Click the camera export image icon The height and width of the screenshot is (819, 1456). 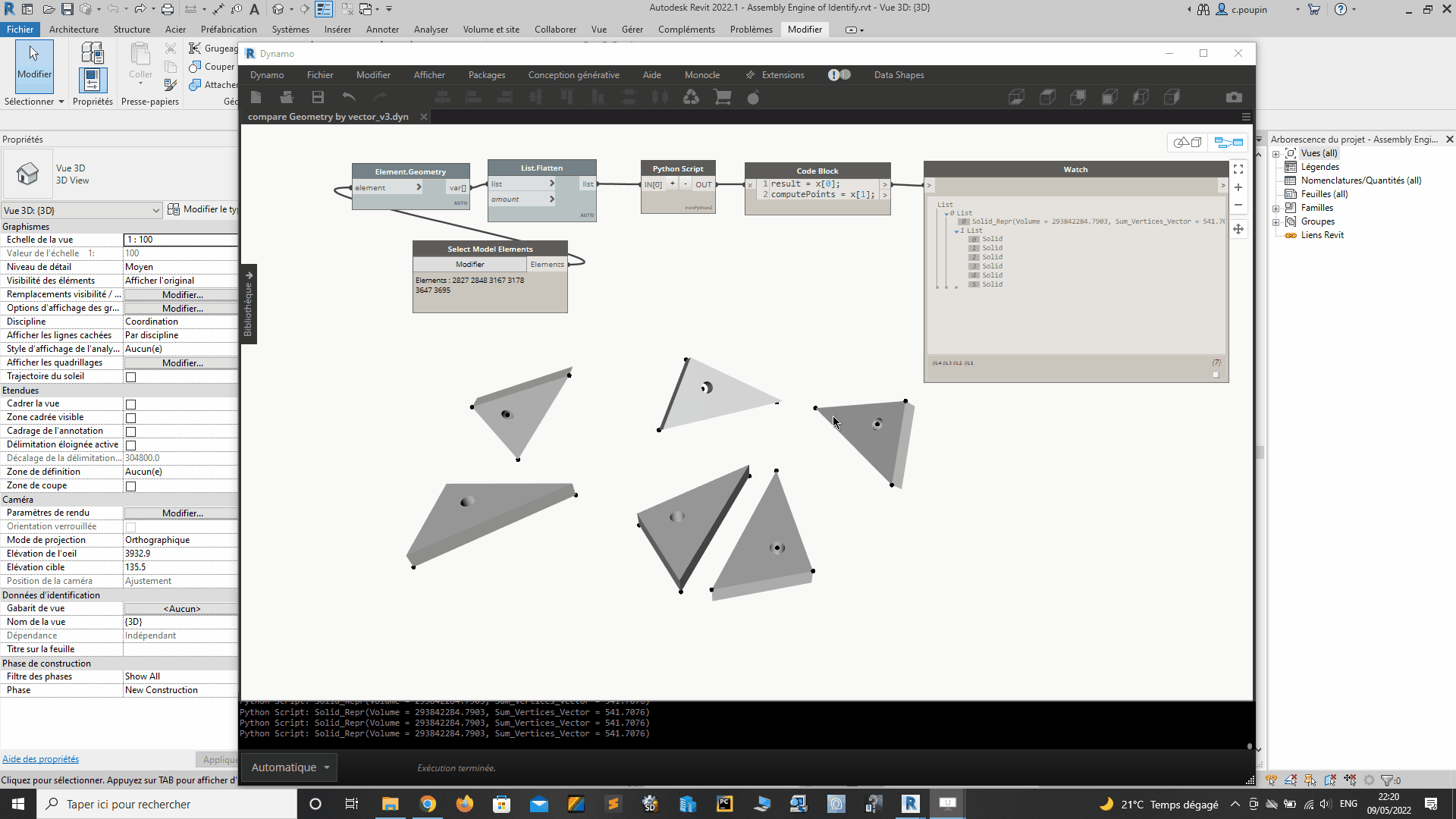[1234, 97]
